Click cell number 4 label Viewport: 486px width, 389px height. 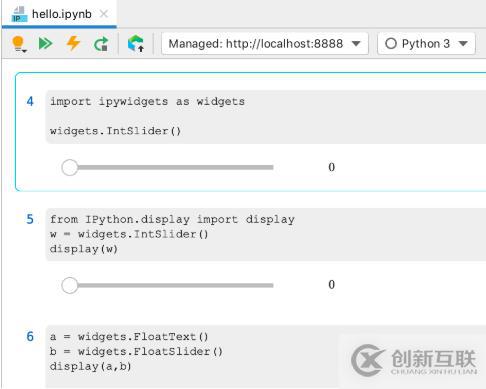coord(30,101)
